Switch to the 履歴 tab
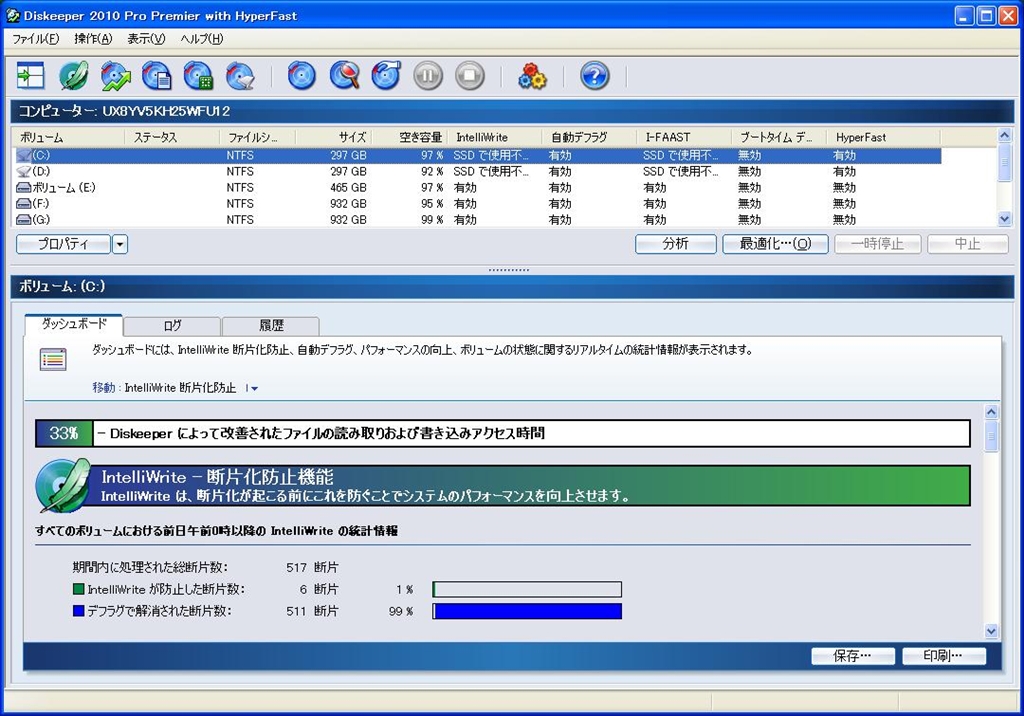Image resolution: width=1024 pixels, height=716 pixels. pos(271,326)
